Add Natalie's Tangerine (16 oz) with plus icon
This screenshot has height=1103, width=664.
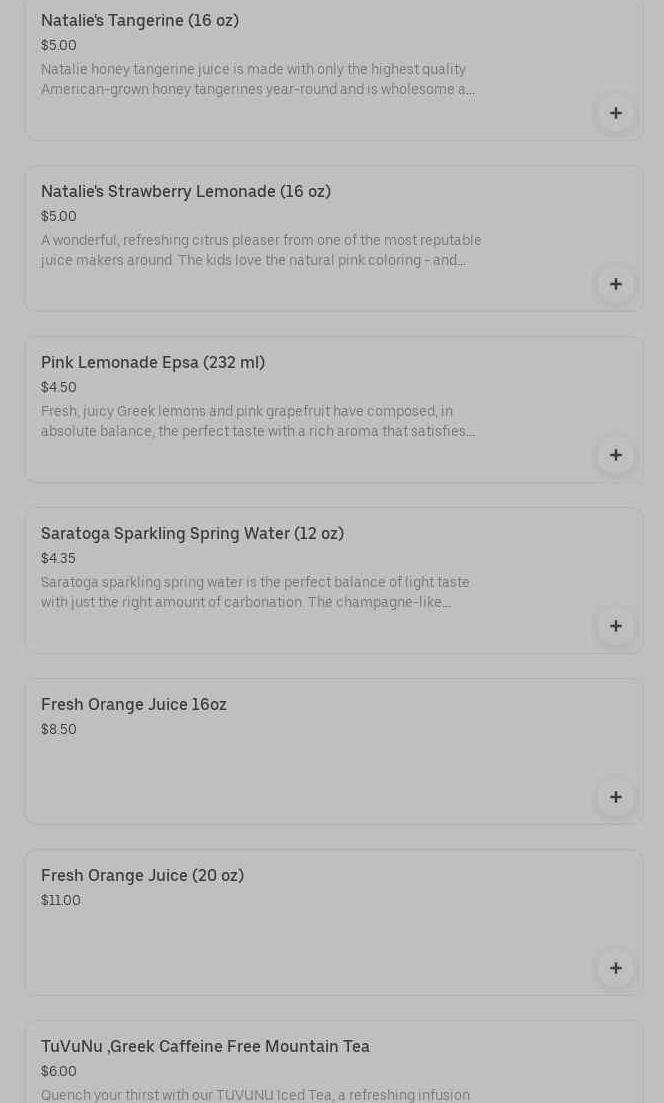coord(615,113)
